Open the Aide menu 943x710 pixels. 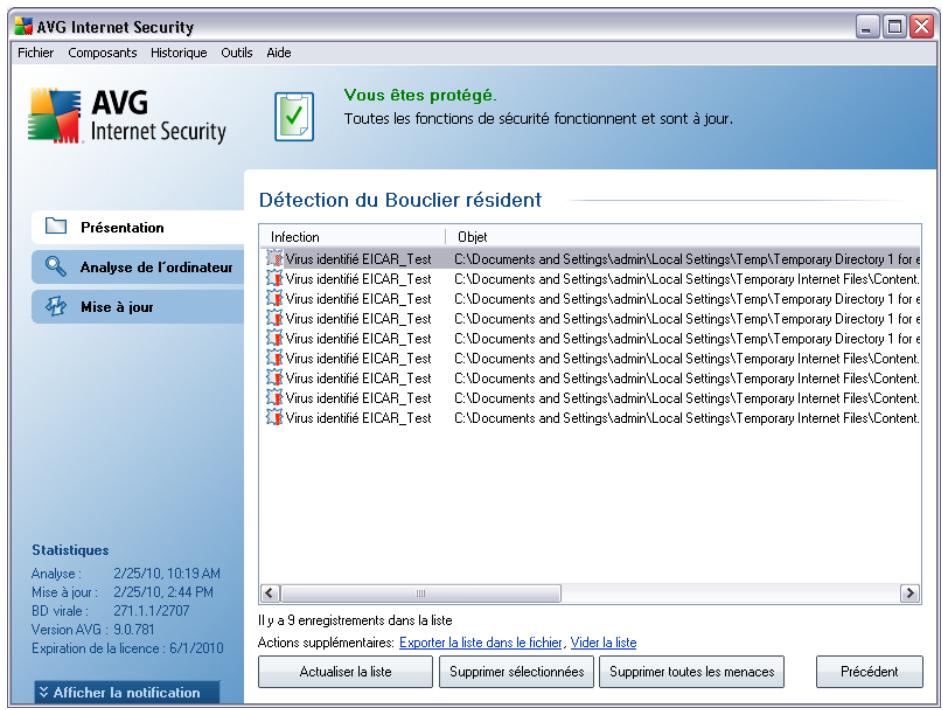tap(278, 53)
